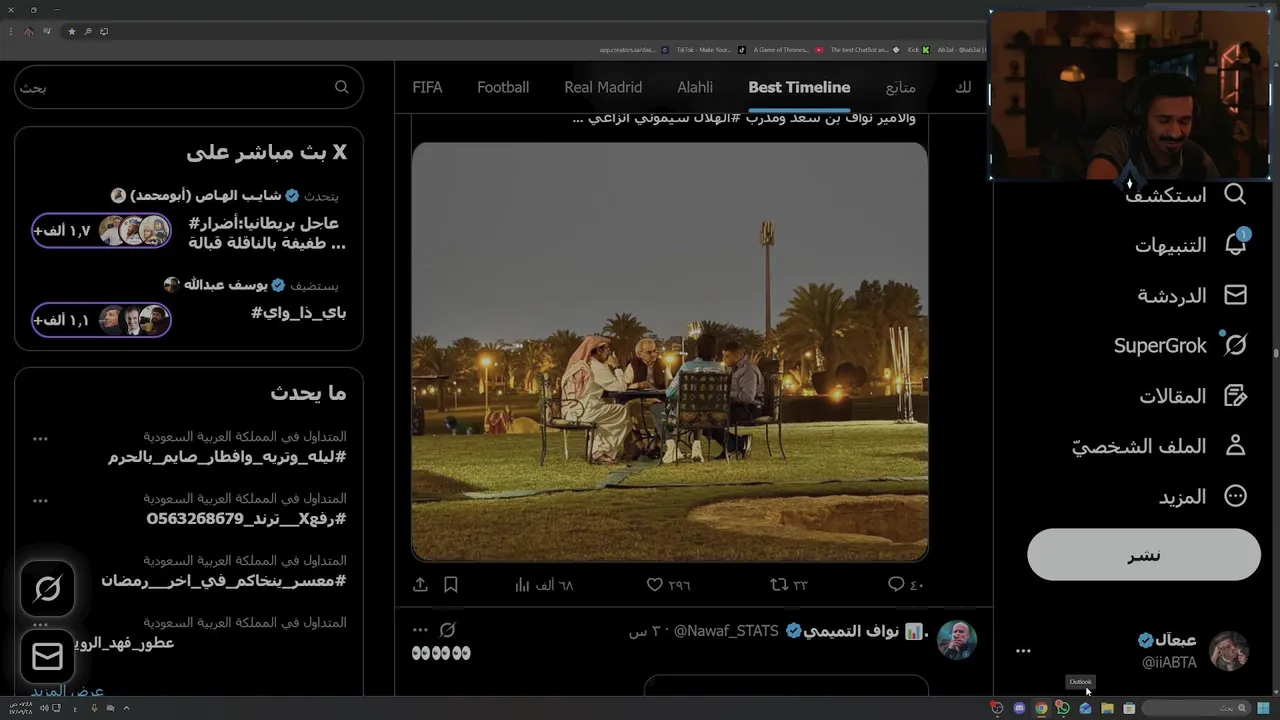Open WhatsApp from the taskbar
This screenshot has height=720, width=1280.
(x=1062, y=708)
